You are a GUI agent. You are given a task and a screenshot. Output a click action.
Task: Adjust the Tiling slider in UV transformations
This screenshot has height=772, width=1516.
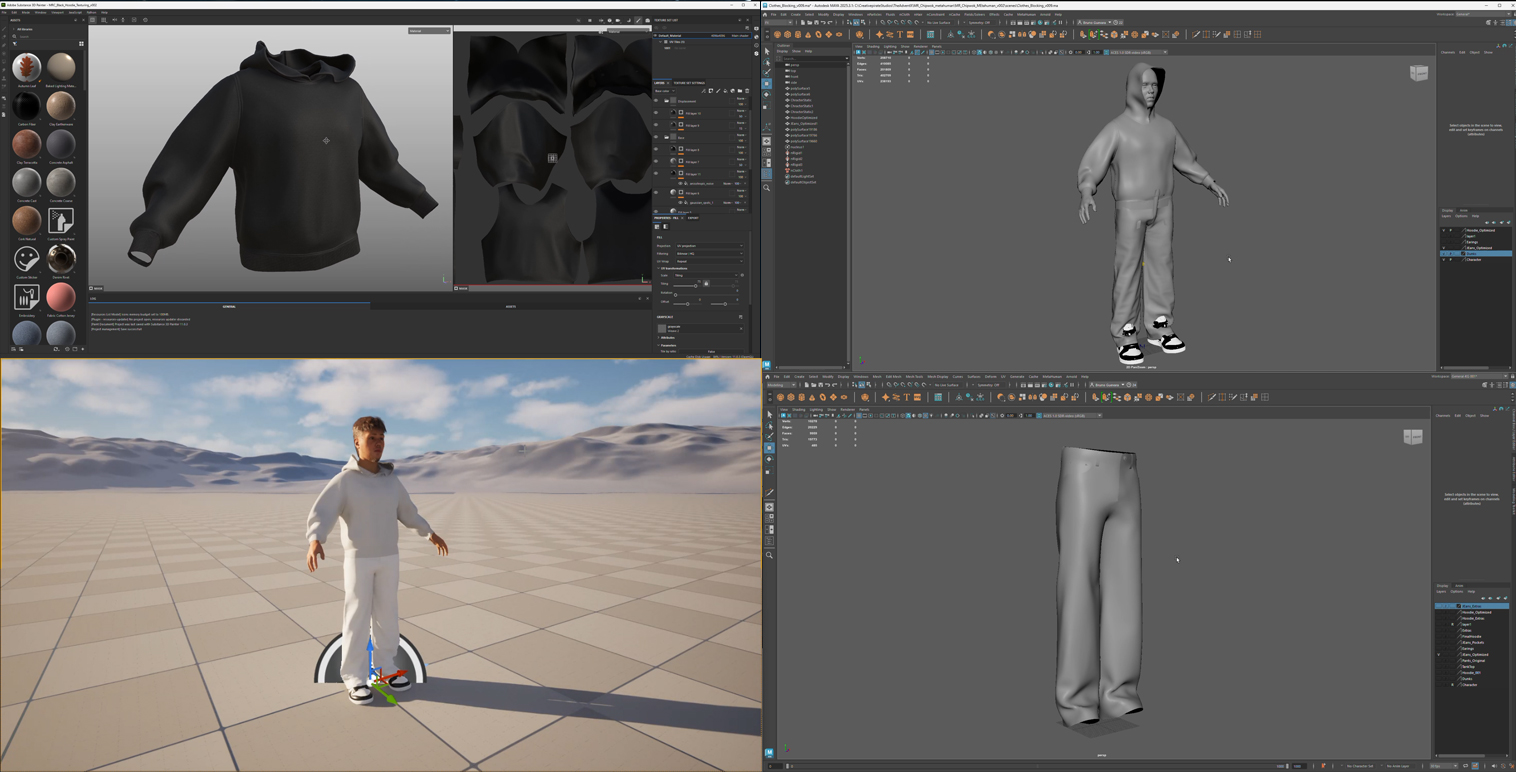point(696,285)
